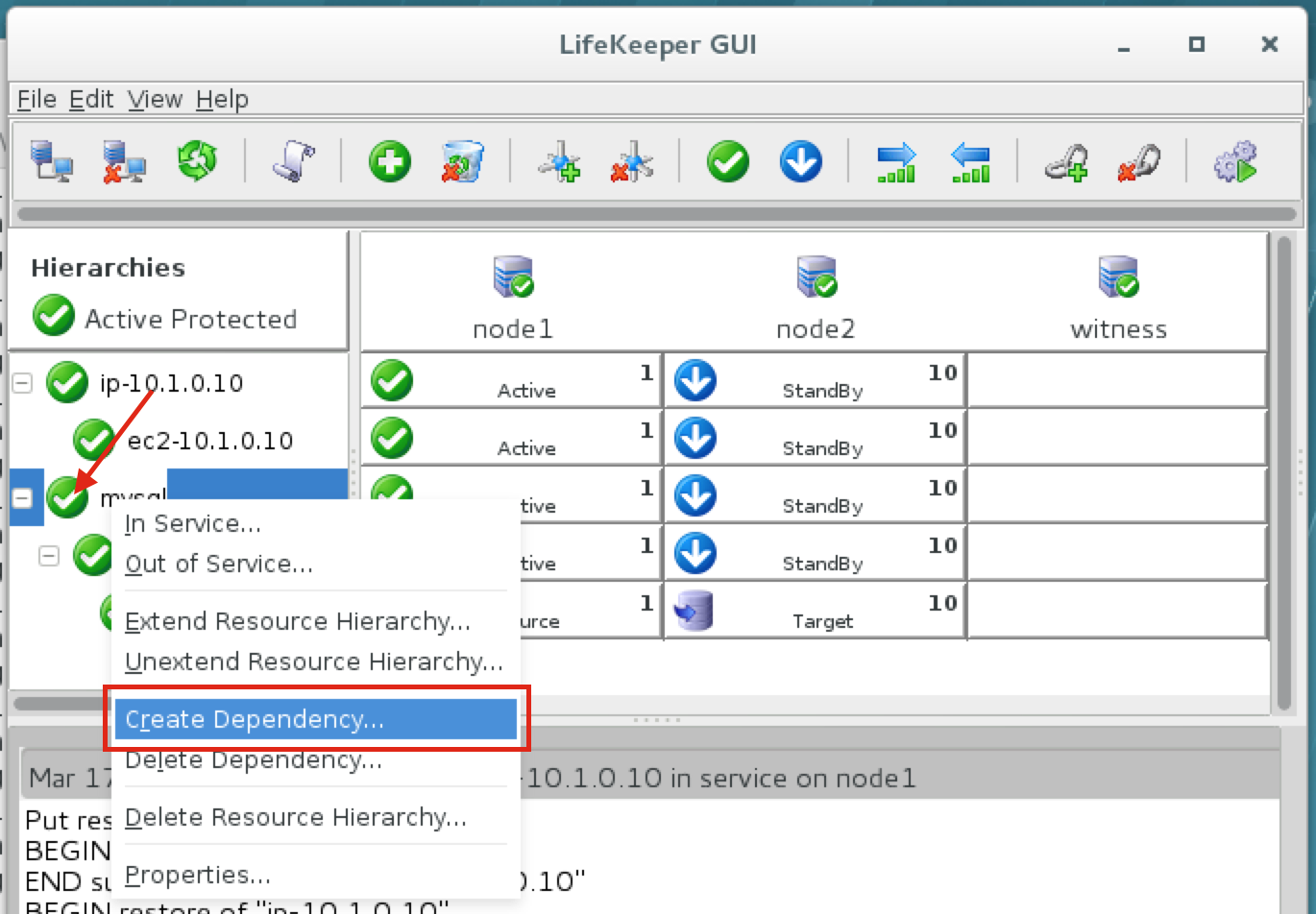The image size is (1316, 914).
Task: Click the Connect to server toolbar icon
Action: 51,161
